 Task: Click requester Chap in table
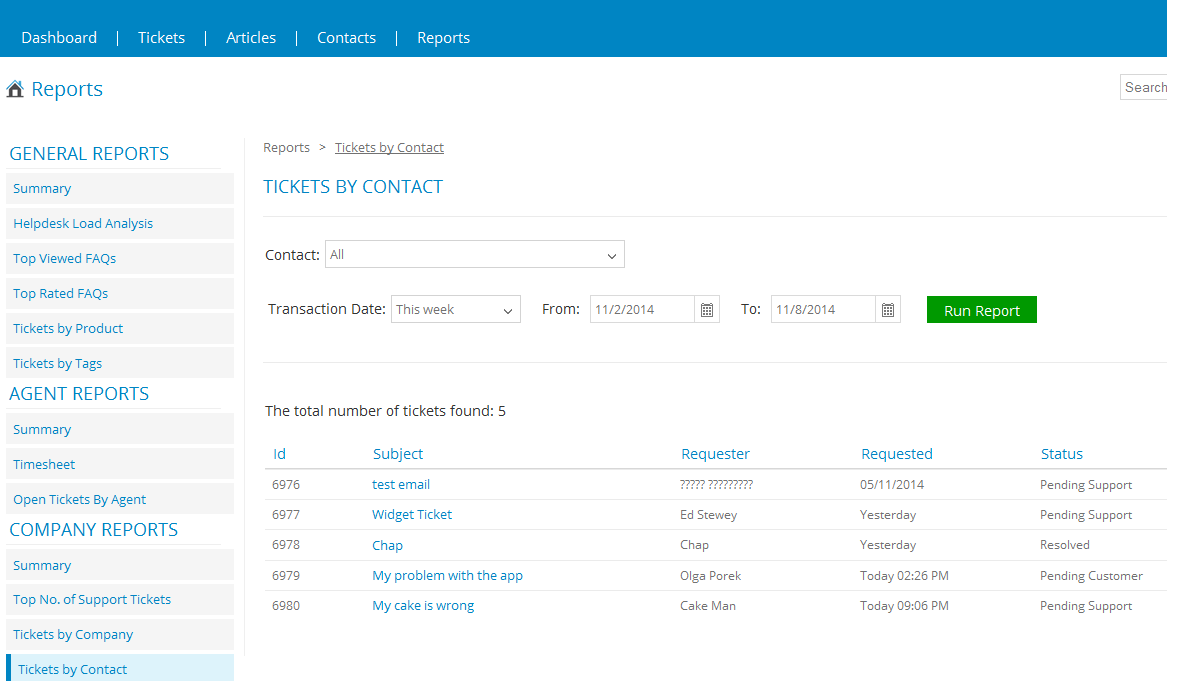pos(694,545)
